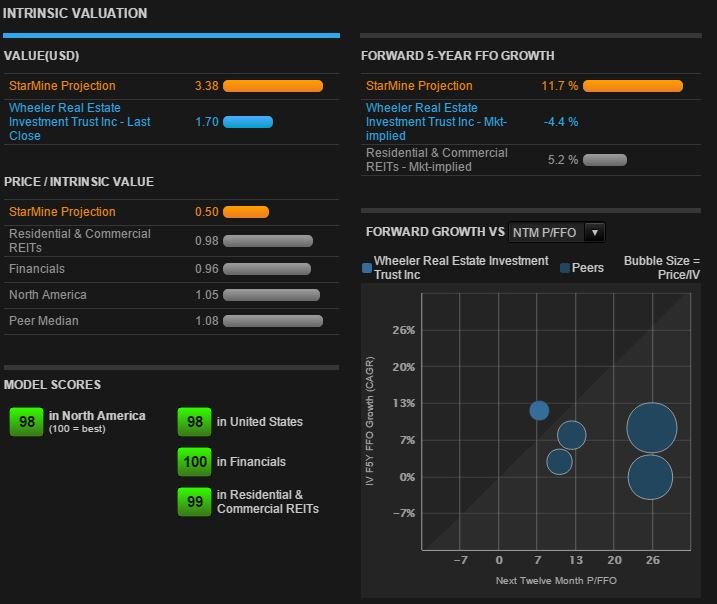Click the orange 0.50 price/intrinsic bar
The image size is (717, 604).
[x=246, y=212]
